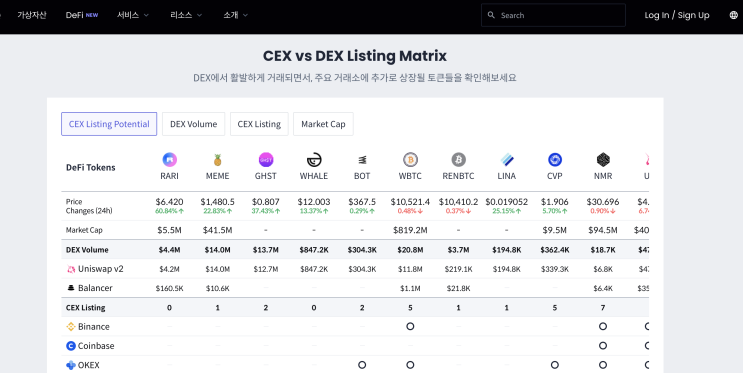This screenshot has width=743, height=373.
Task: Click the DEX Volume row header
Action: pos(87,250)
